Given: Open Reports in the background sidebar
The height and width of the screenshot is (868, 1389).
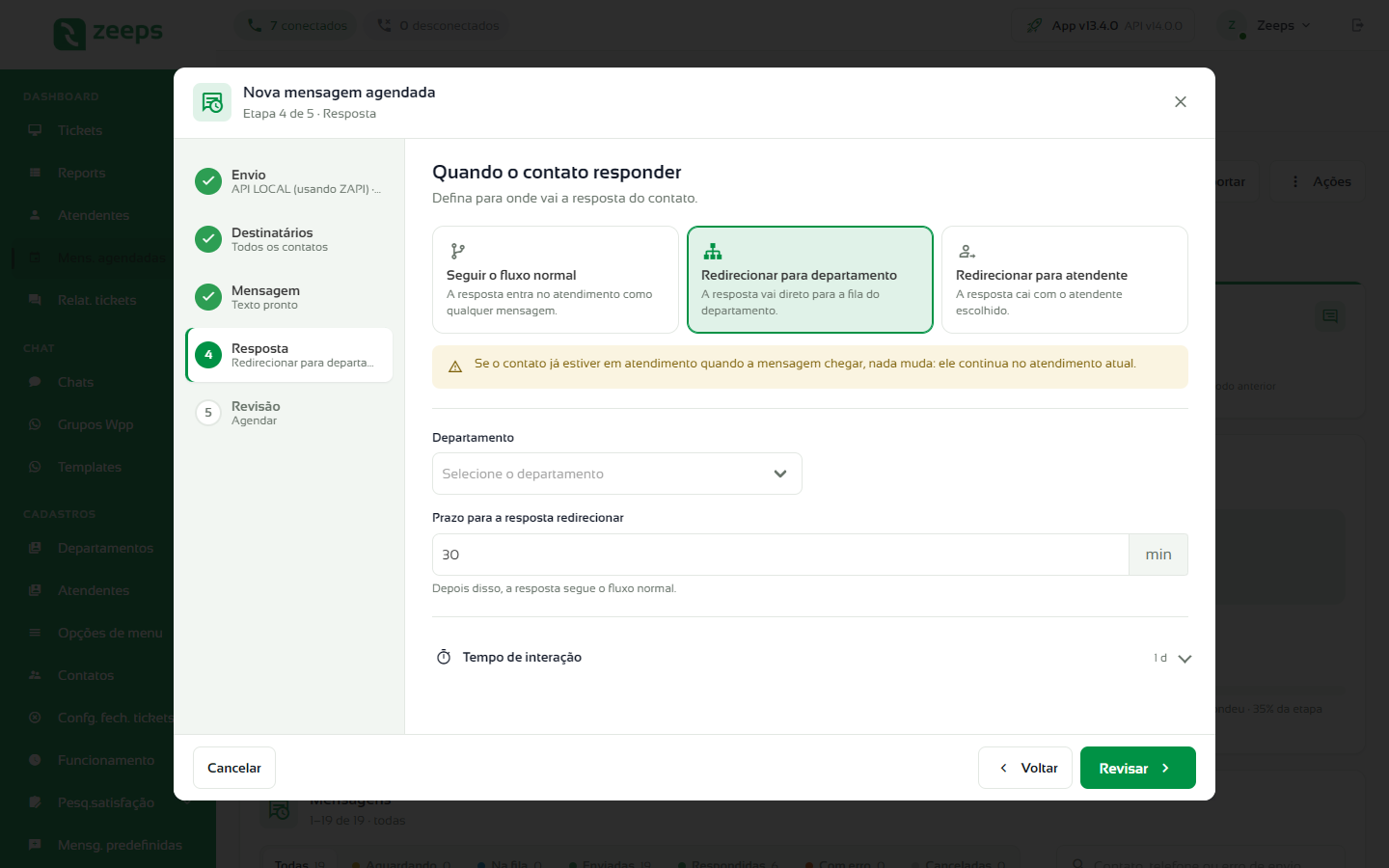Looking at the screenshot, I should [81, 173].
